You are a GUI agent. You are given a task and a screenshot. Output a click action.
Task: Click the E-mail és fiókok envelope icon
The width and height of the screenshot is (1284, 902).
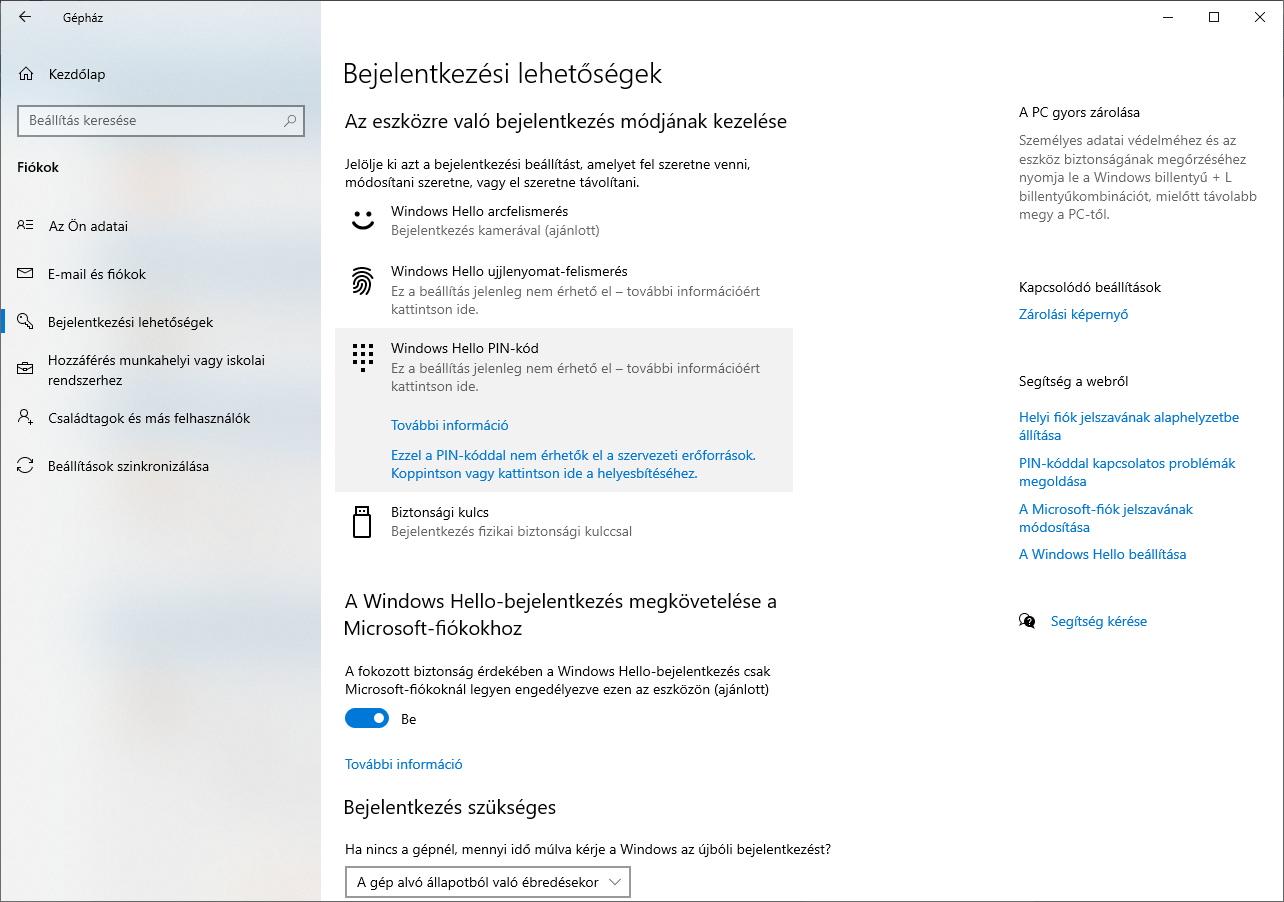(x=26, y=274)
